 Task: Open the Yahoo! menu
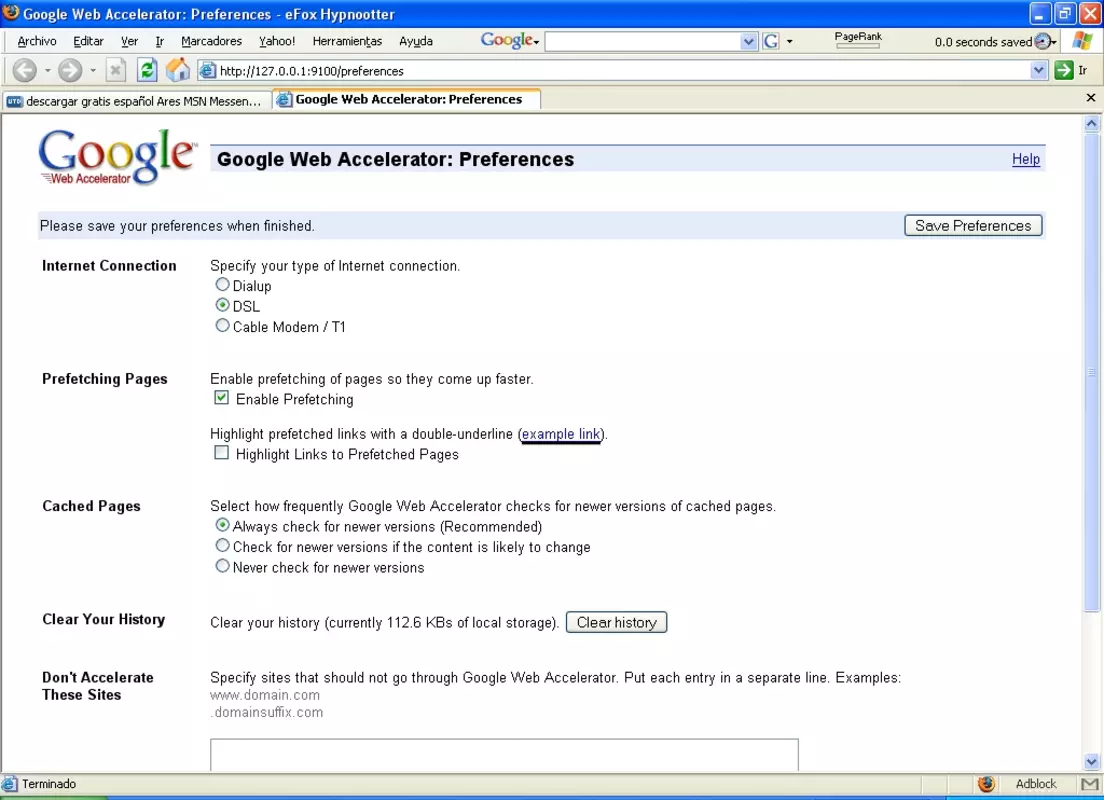pyautogui.click(x=277, y=42)
